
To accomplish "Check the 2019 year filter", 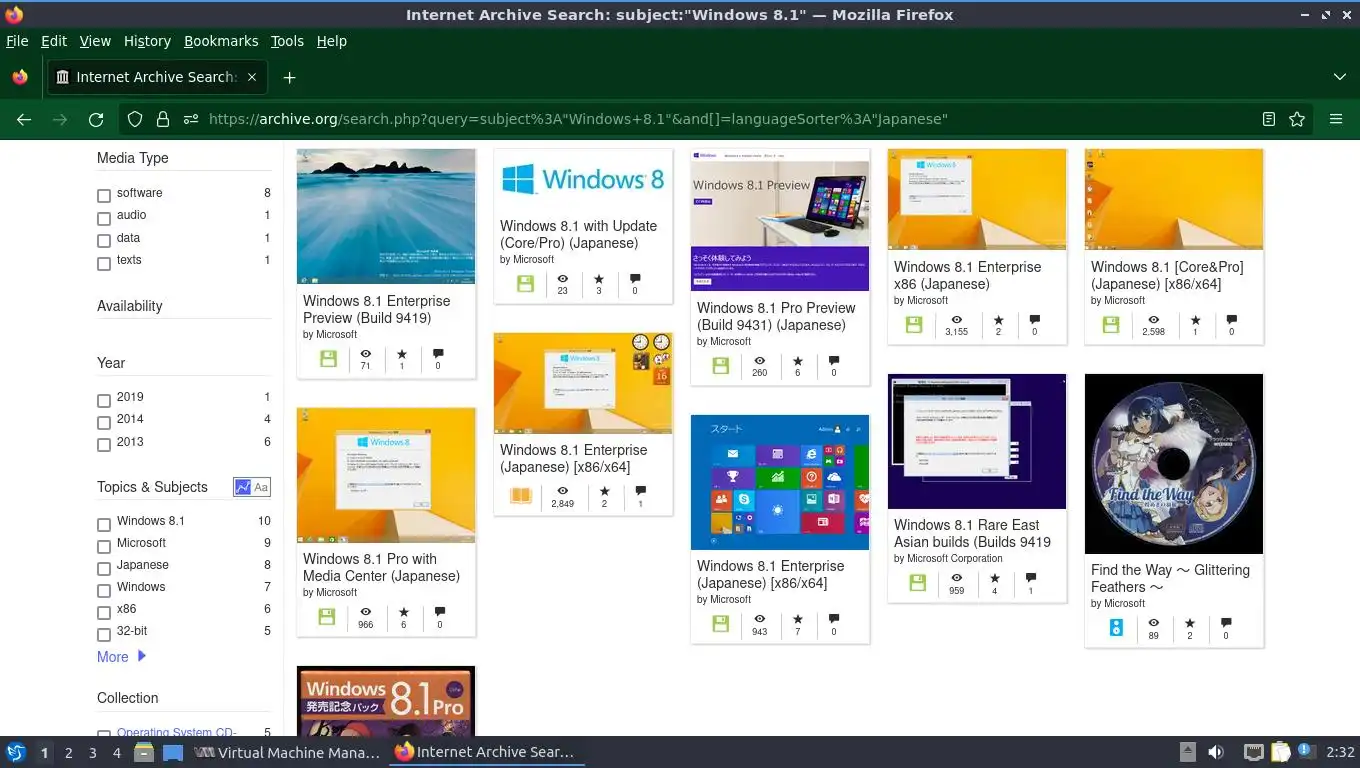I will 104,400.
